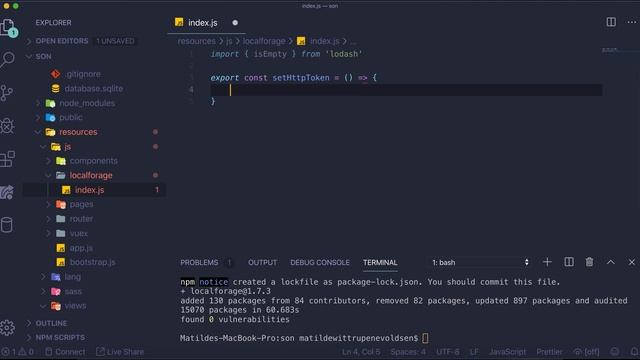This screenshot has height=360, width=640.
Task: Click index.js in the breadcrumb path
Action: (x=324, y=41)
